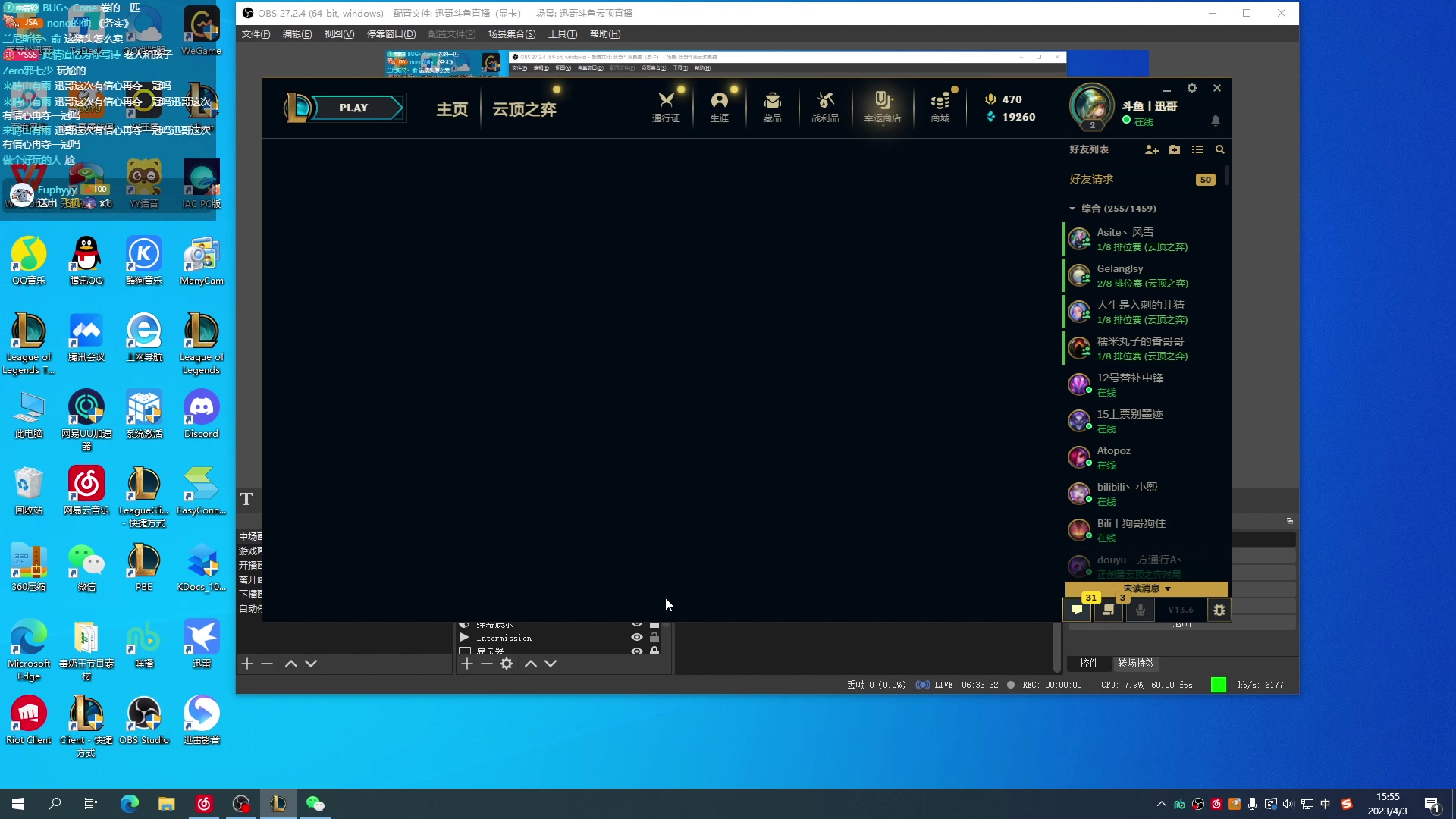The height and width of the screenshot is (819, 1456).
Task: Click WeChat icon in taskbar
Action: 315,804
